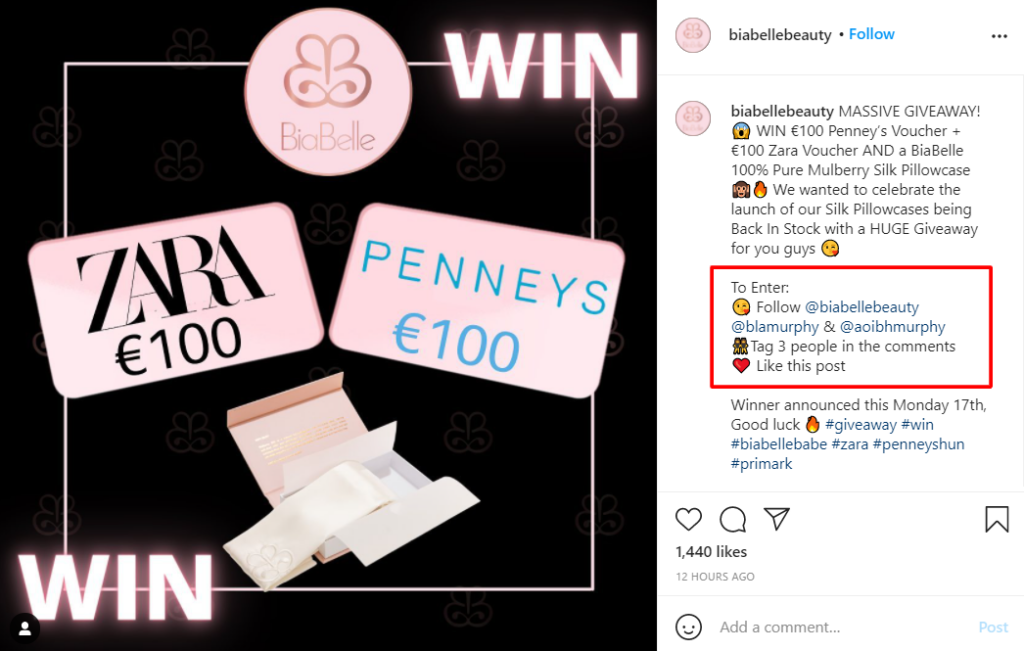
Task: Open the #primark hashtag
Action: (761, 464)
